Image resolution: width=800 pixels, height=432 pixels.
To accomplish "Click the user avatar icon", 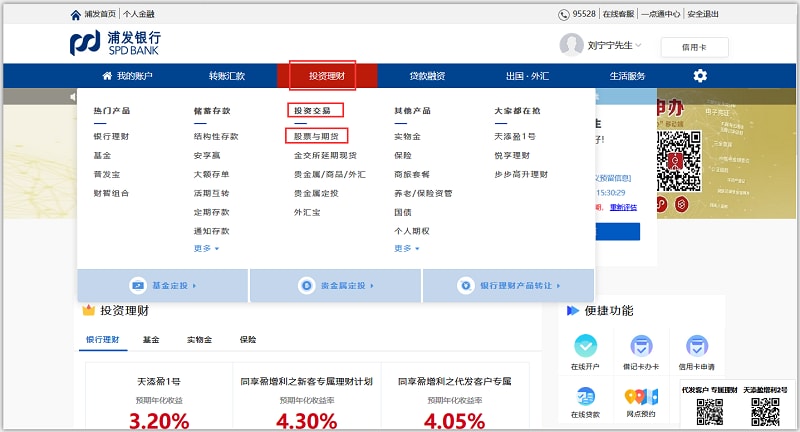I will [x=571, y=45].
